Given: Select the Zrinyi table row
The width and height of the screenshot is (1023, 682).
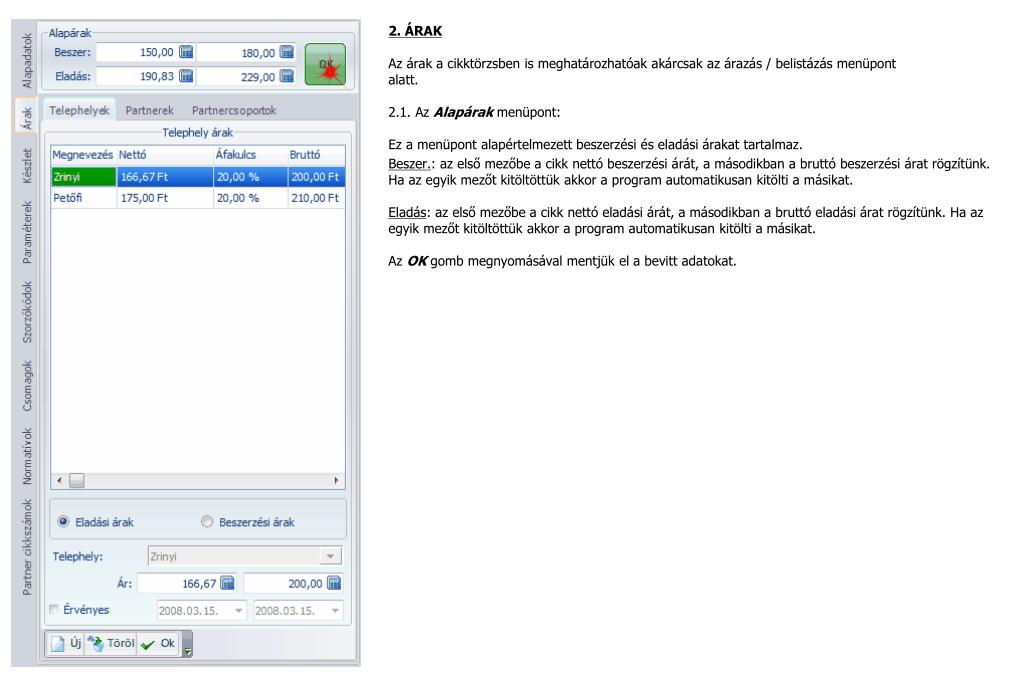Looking at the screenshot, I should [198, 177].
